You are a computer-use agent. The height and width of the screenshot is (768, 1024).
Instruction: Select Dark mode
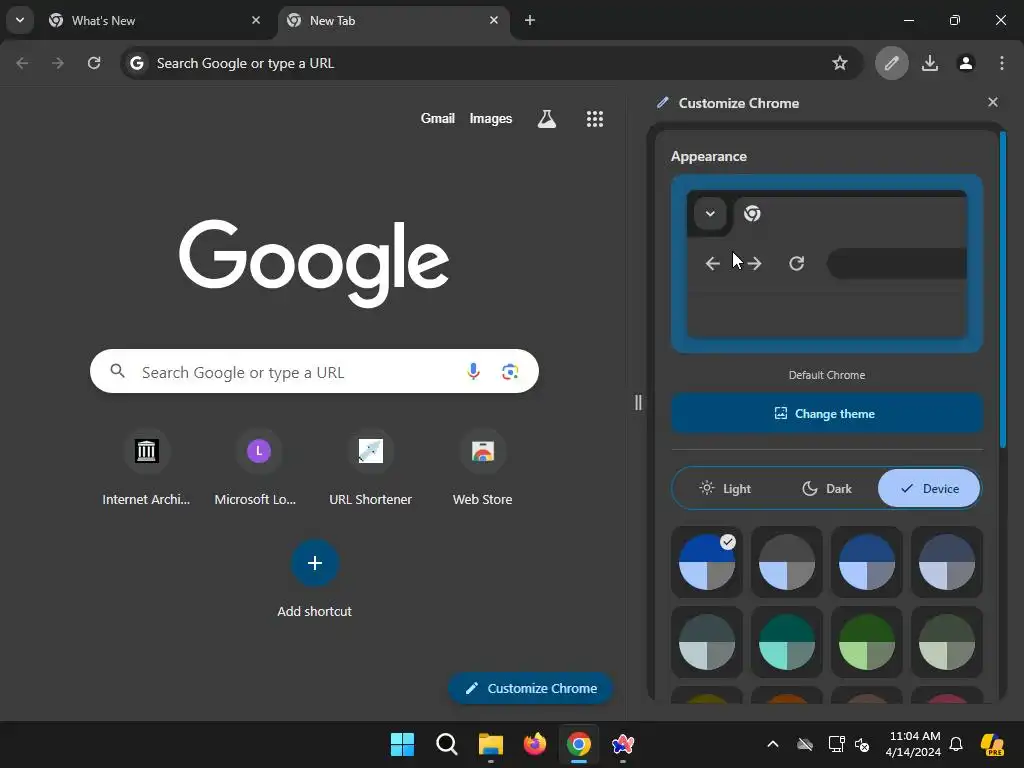(x=827, y=488)
